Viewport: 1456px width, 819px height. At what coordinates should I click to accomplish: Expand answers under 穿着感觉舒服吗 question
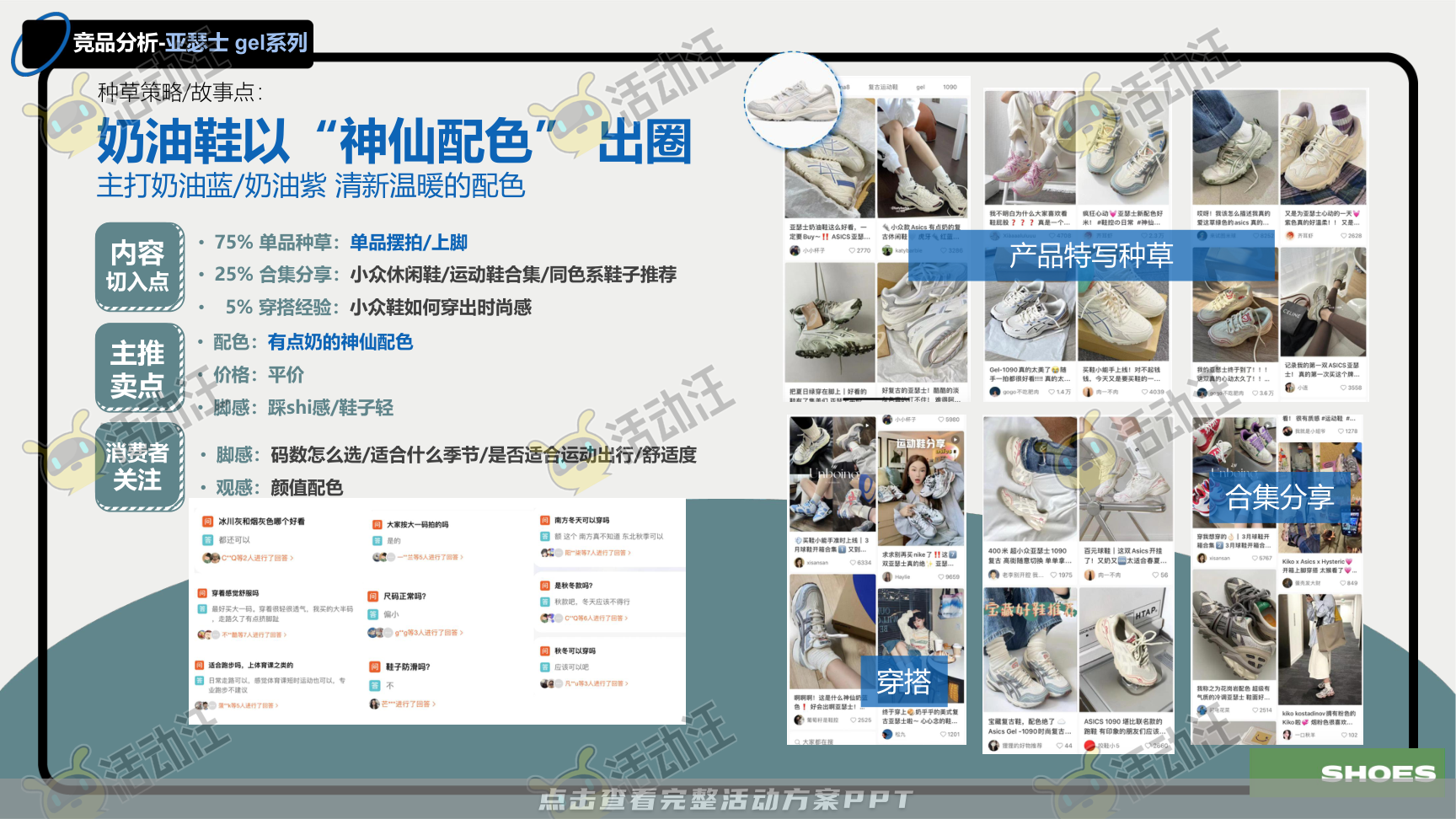(x=254, y=634)
